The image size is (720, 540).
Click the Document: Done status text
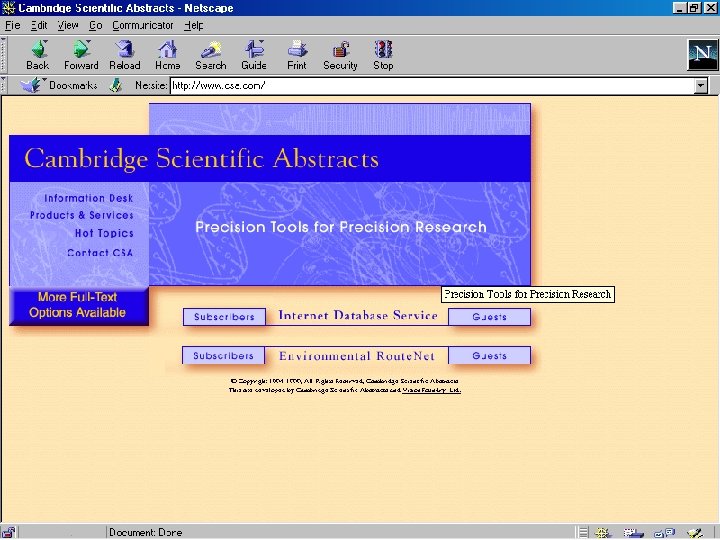146,533
